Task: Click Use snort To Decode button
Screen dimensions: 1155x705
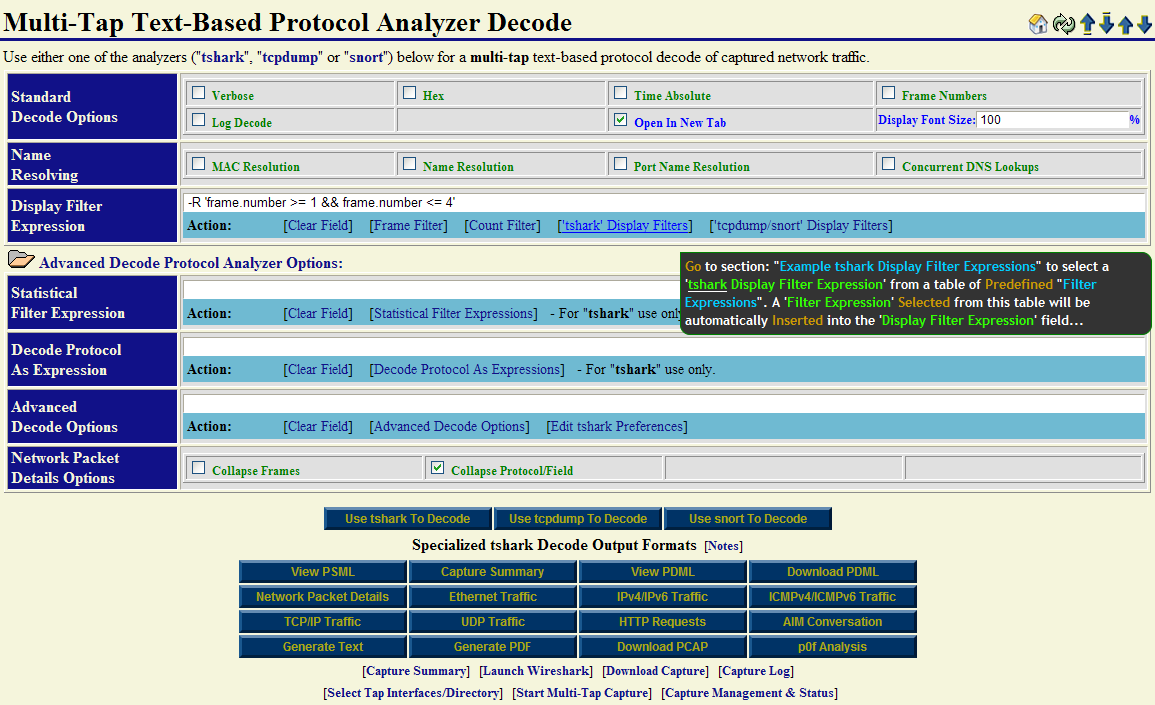Action: (748, 519)
